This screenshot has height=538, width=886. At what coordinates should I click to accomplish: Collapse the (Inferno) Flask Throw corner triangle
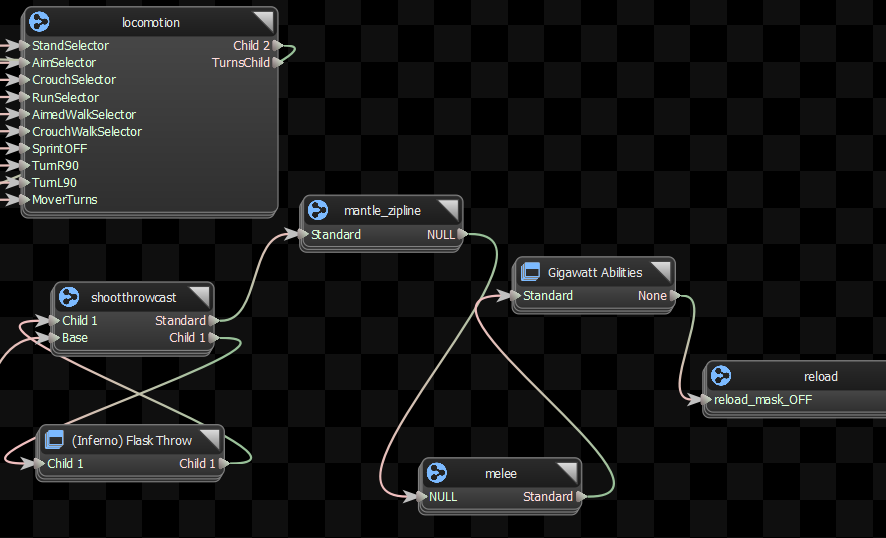tap(210, 440)
